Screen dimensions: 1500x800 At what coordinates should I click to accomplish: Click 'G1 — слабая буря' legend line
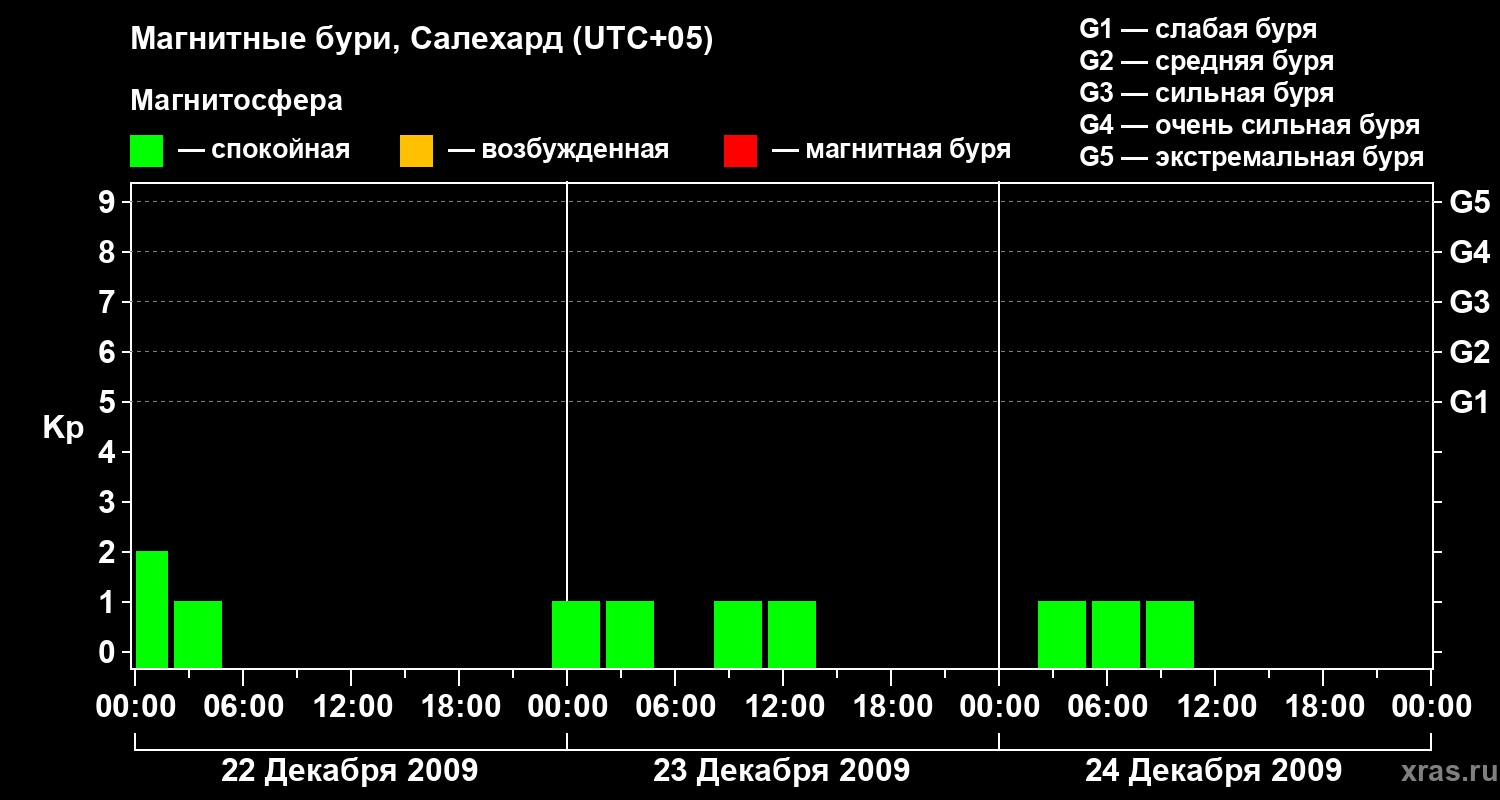[1198, 29]
